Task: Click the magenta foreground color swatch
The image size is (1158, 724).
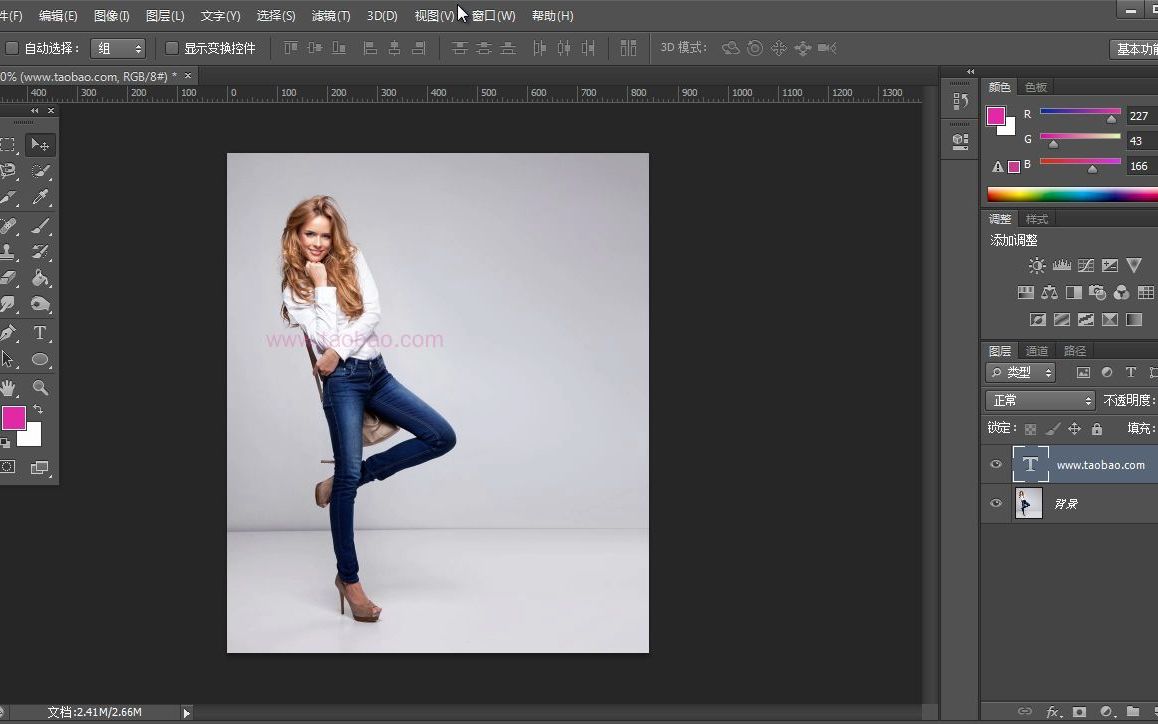Action: tap(14, 418)
